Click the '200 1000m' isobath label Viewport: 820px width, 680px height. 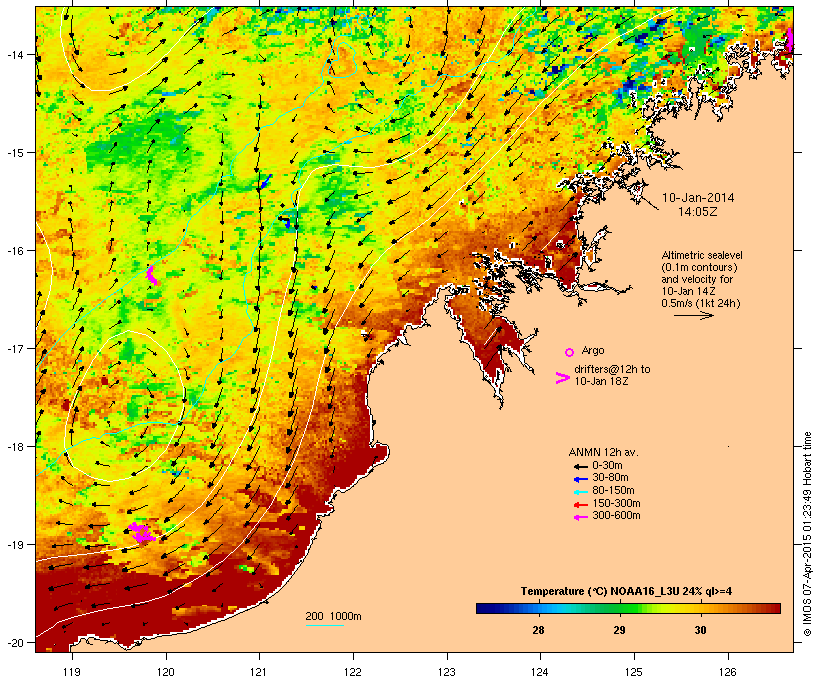[x=333, y=616]
